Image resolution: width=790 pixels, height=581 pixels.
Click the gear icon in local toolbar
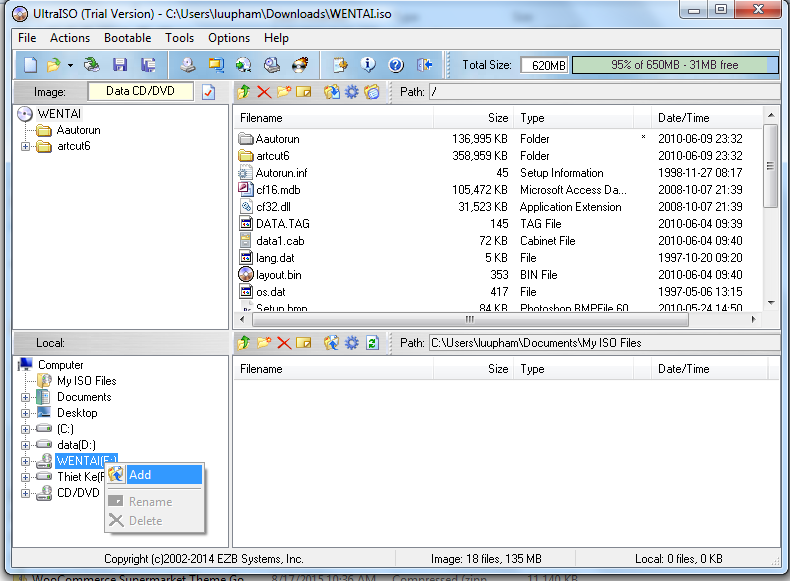(352, 343)
